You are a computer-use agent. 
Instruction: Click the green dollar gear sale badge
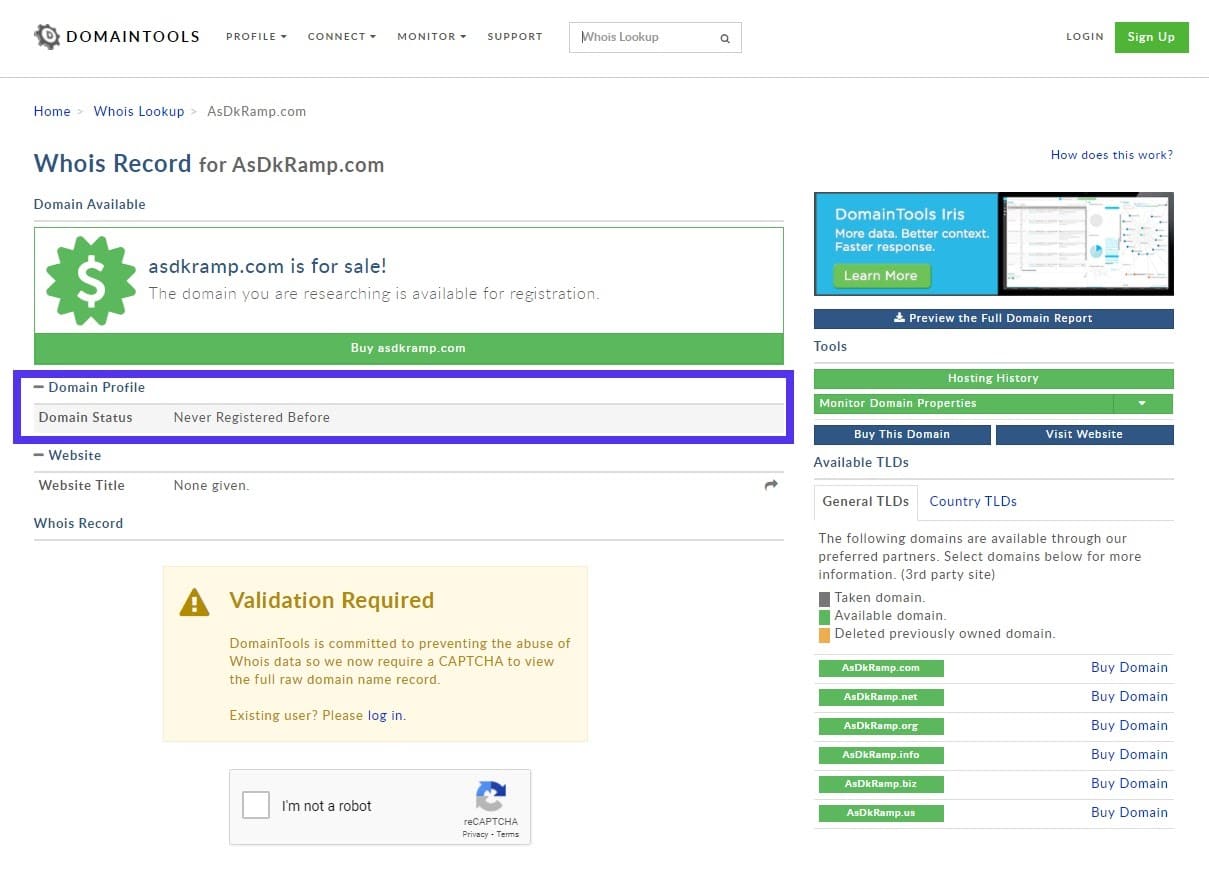[89, 280]
